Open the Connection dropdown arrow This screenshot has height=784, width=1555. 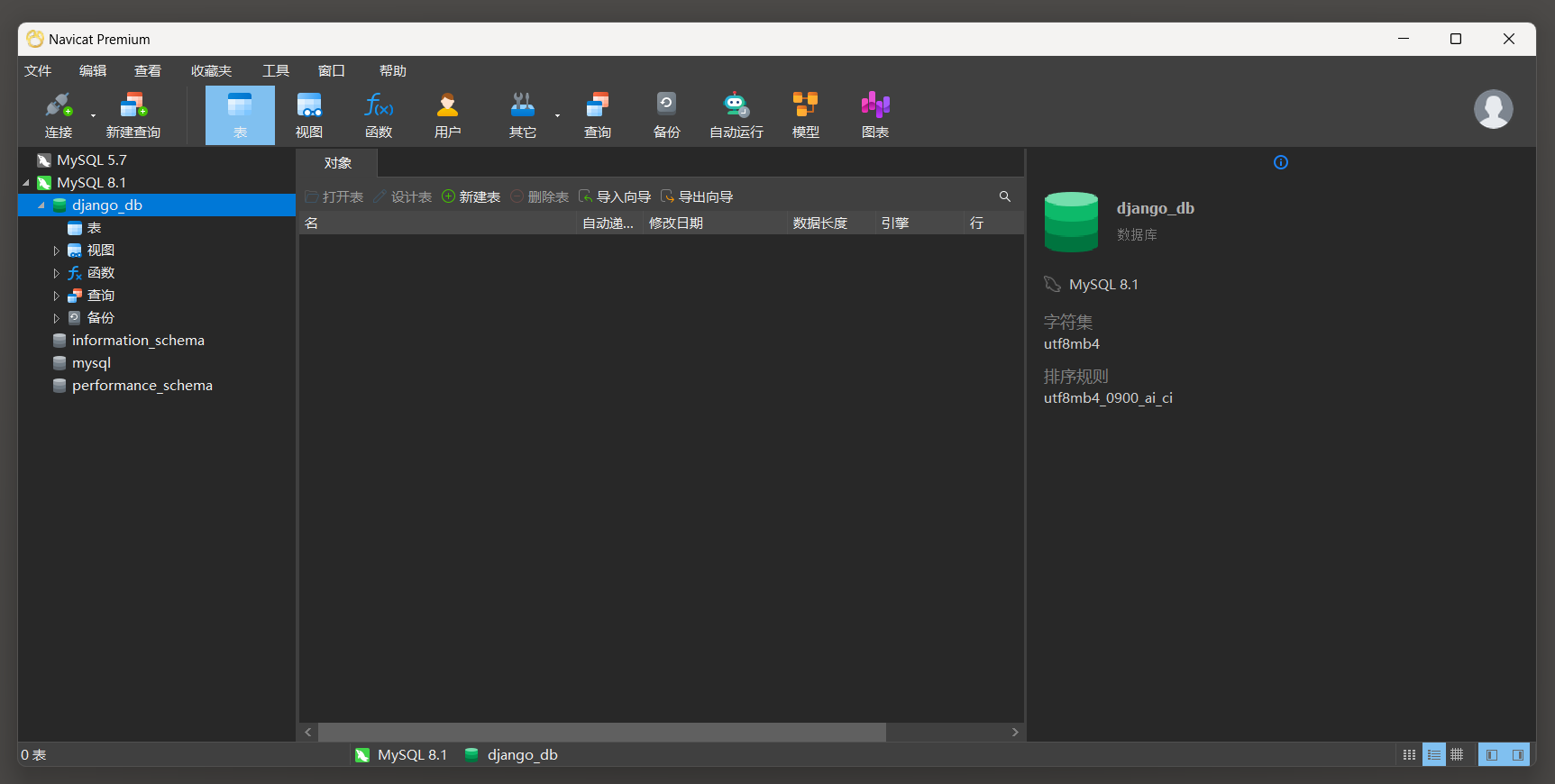93,115
